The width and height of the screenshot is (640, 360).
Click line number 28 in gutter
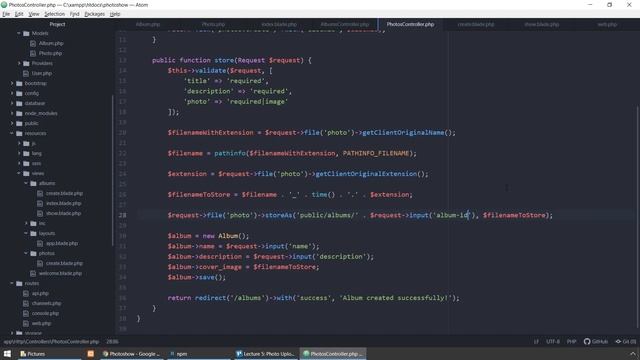pos(122,215)
